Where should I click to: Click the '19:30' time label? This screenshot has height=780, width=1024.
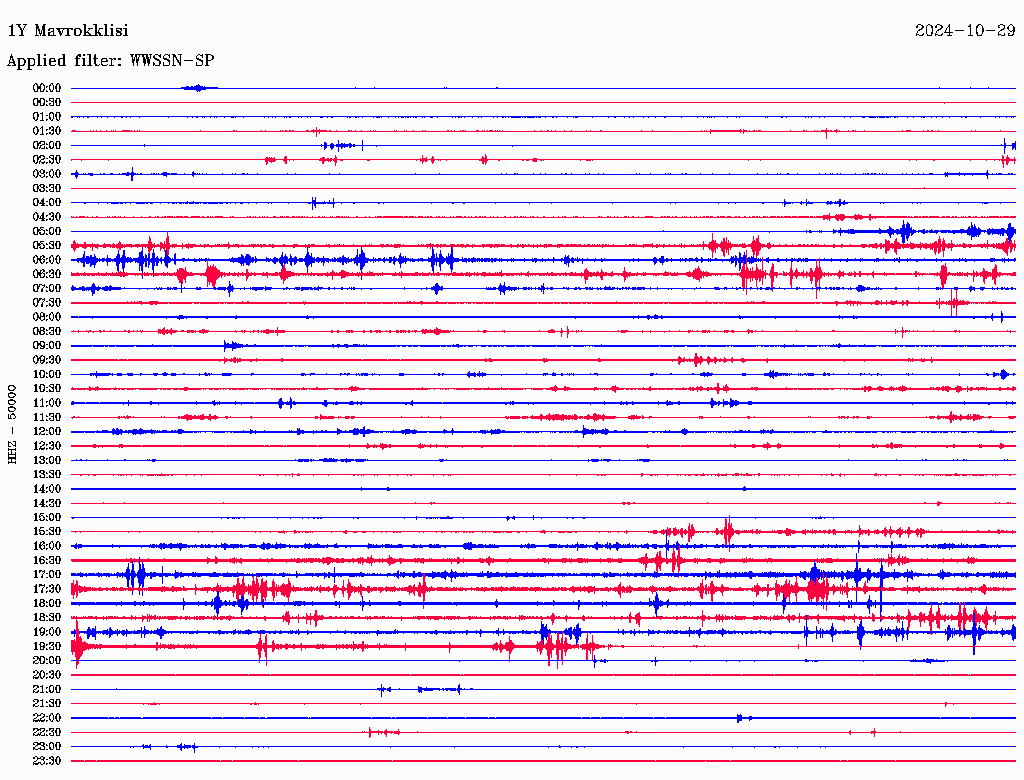46,647
